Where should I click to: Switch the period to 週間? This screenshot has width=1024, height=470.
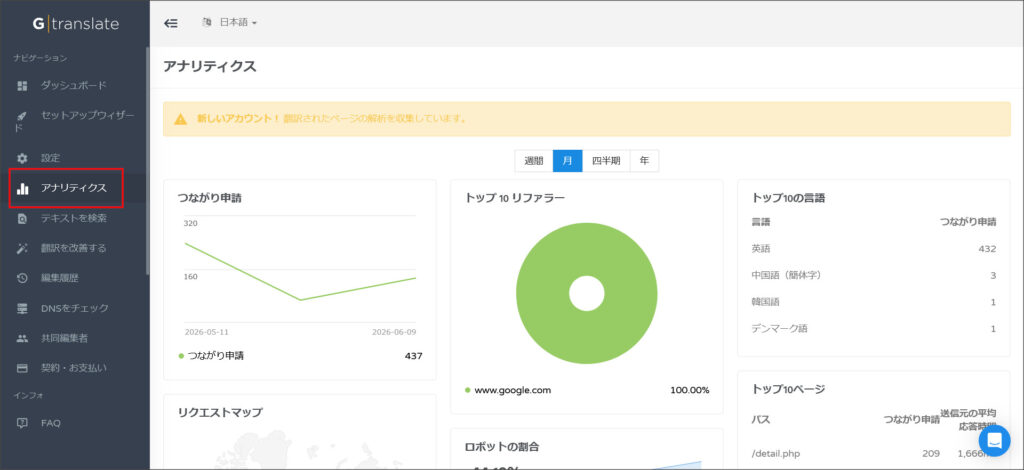pos(534,161)
